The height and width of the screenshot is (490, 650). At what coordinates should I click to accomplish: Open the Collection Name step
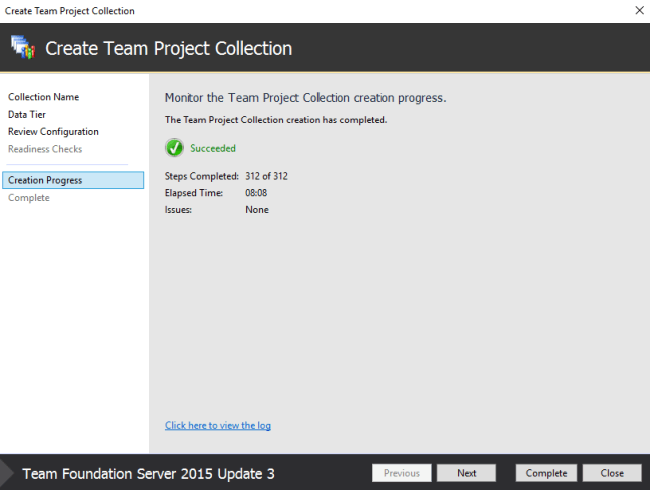(x=44, y=97)
